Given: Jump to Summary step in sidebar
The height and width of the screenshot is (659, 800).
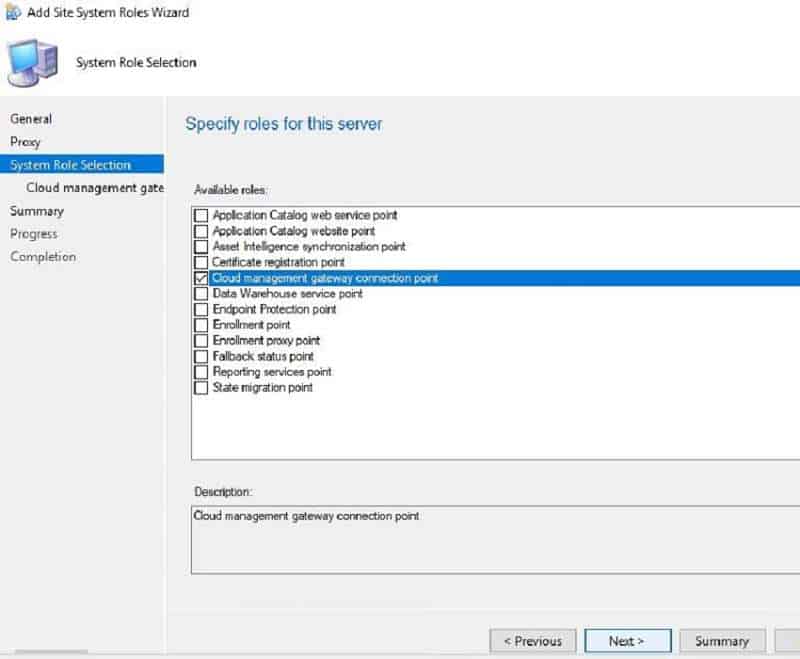Looking at the screenshot, I should 37,211.
